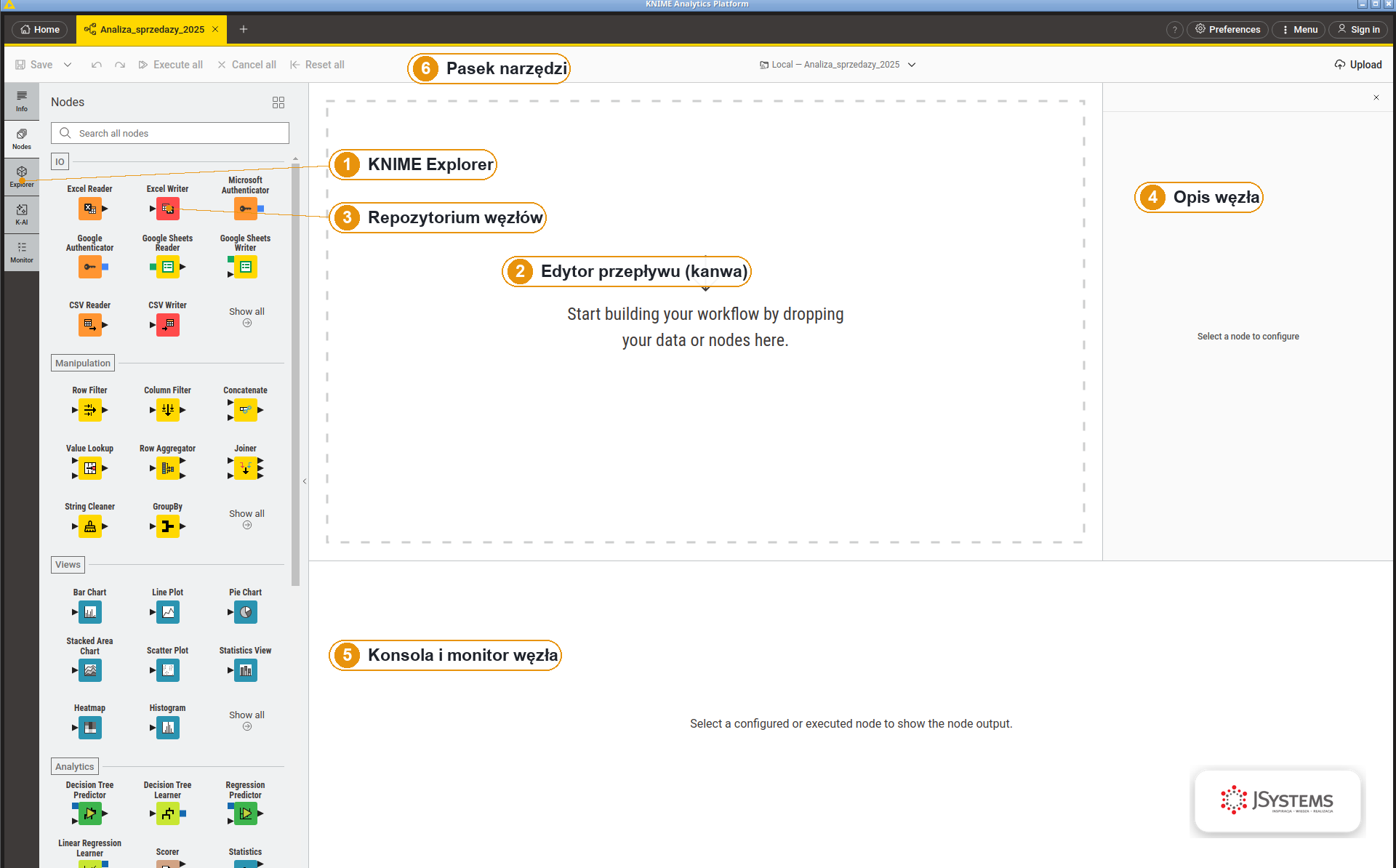The height and width of the screenshot is (868, 1396).
Task: Close the node configuration panel
Action: [1376, 97]
